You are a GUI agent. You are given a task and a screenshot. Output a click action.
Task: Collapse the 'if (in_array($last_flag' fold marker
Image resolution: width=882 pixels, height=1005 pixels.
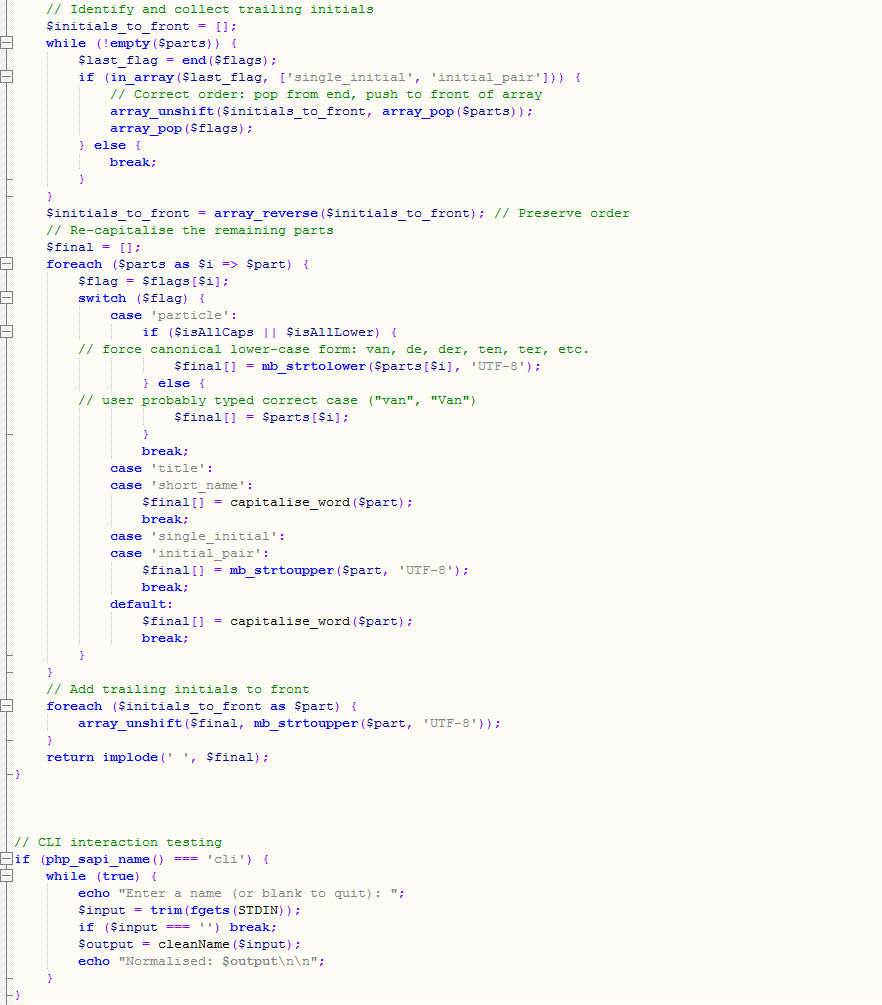click(x=6, y=77)
